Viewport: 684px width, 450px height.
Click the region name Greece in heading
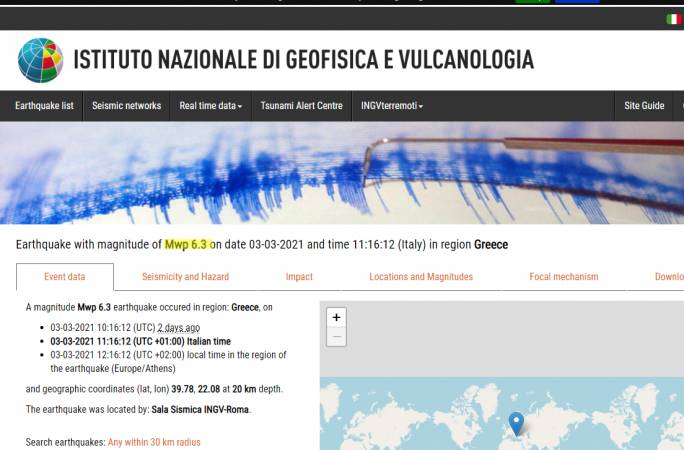point(491,245)
